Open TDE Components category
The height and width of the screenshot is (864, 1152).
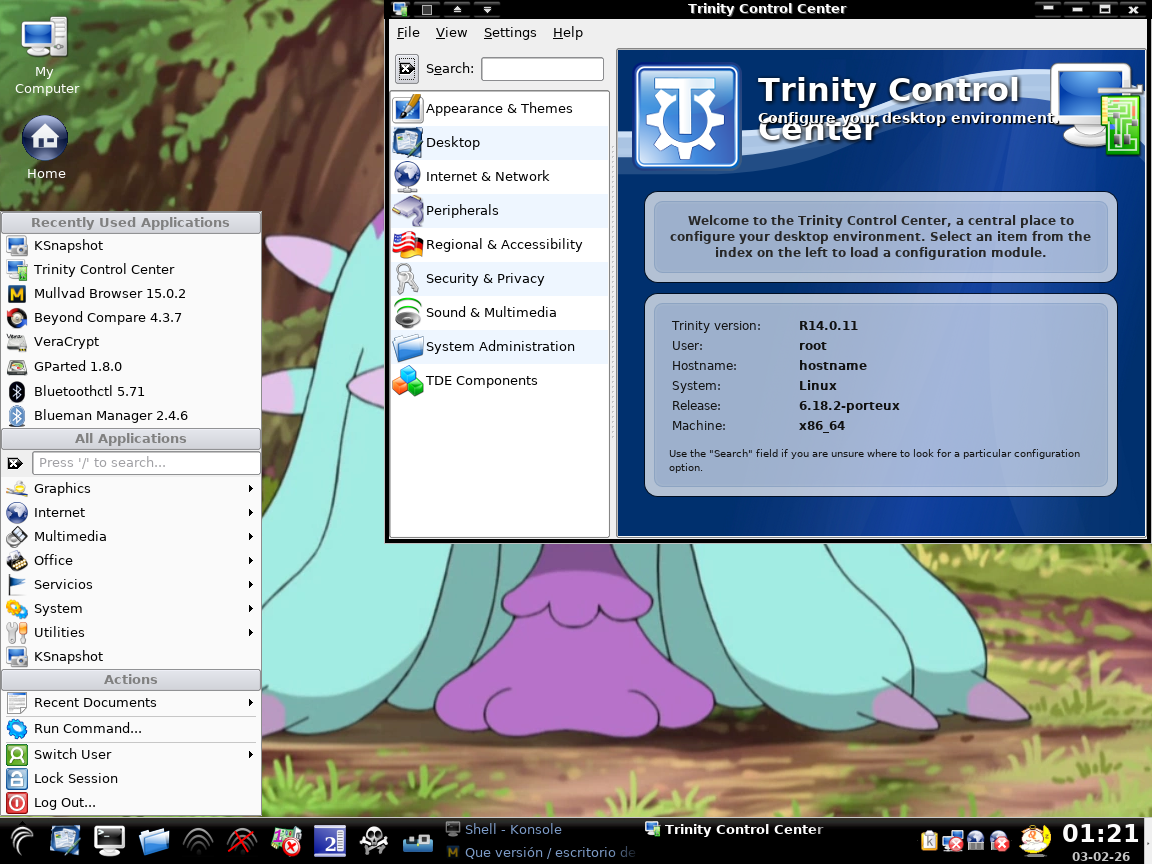[x=500, y=381]
